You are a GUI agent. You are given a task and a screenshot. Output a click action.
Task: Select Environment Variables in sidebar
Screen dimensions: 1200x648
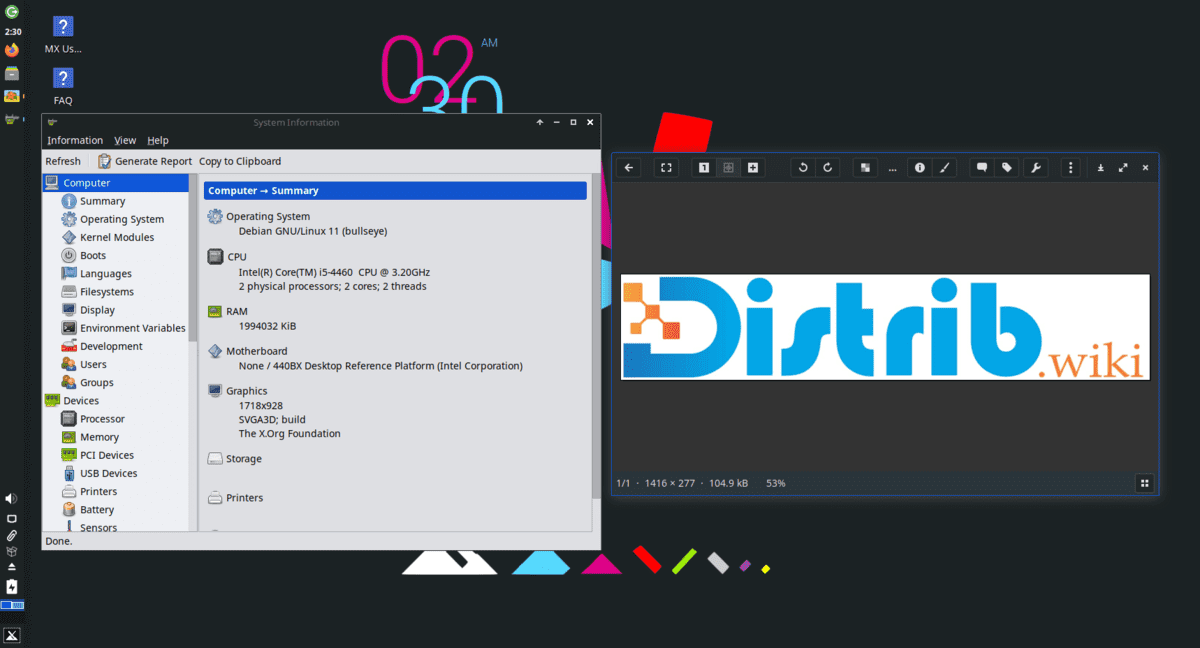click(132, 328)
